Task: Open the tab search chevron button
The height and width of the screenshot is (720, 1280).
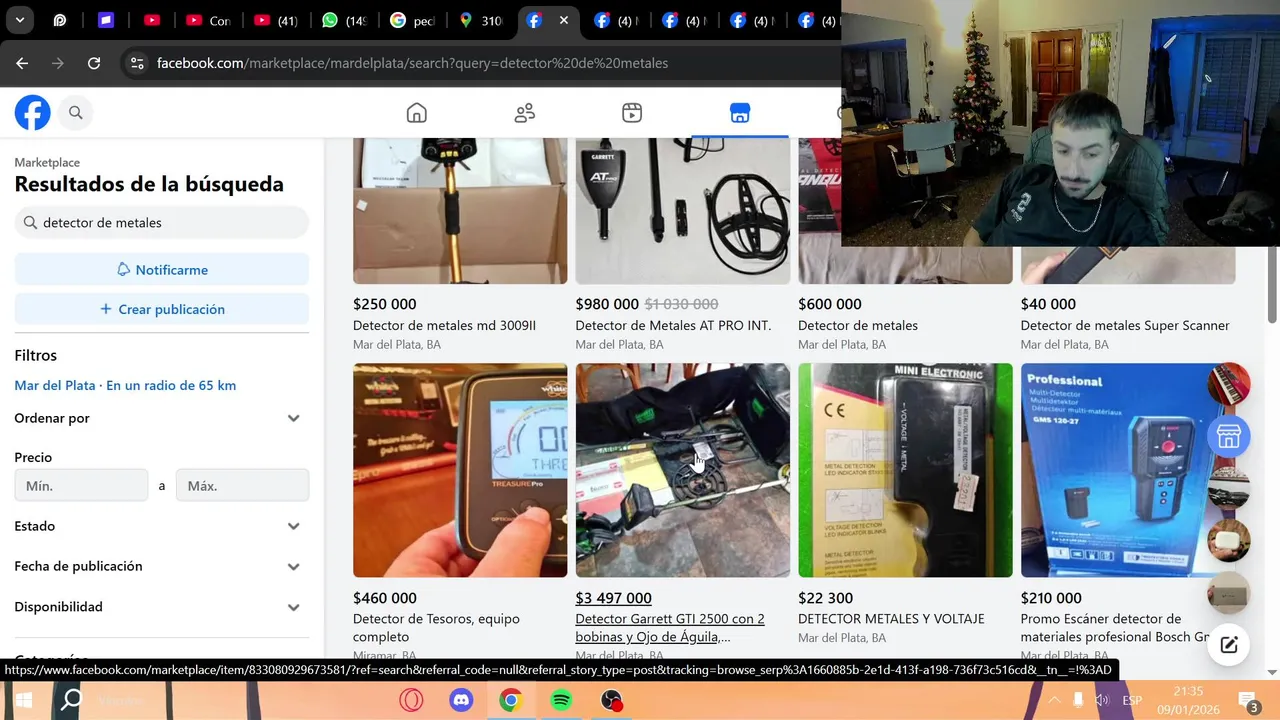Action: (19, 20)
